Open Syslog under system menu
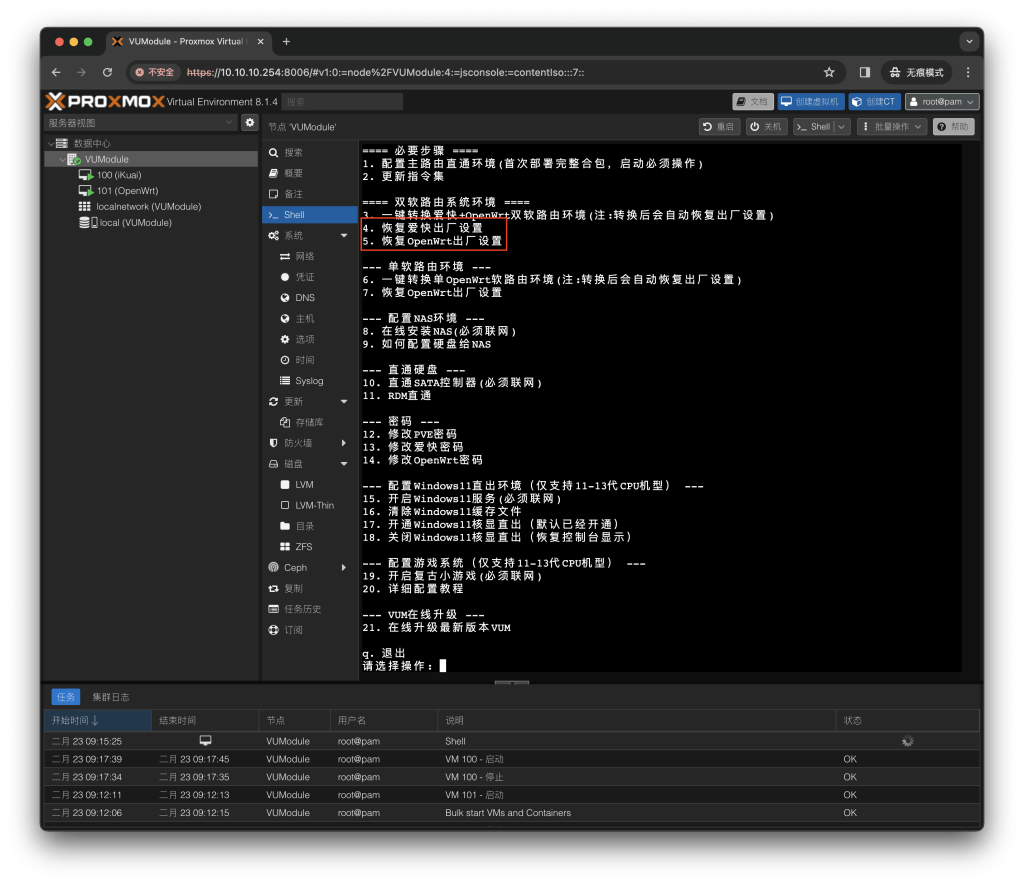The image size is (1024, 884). 308,381
